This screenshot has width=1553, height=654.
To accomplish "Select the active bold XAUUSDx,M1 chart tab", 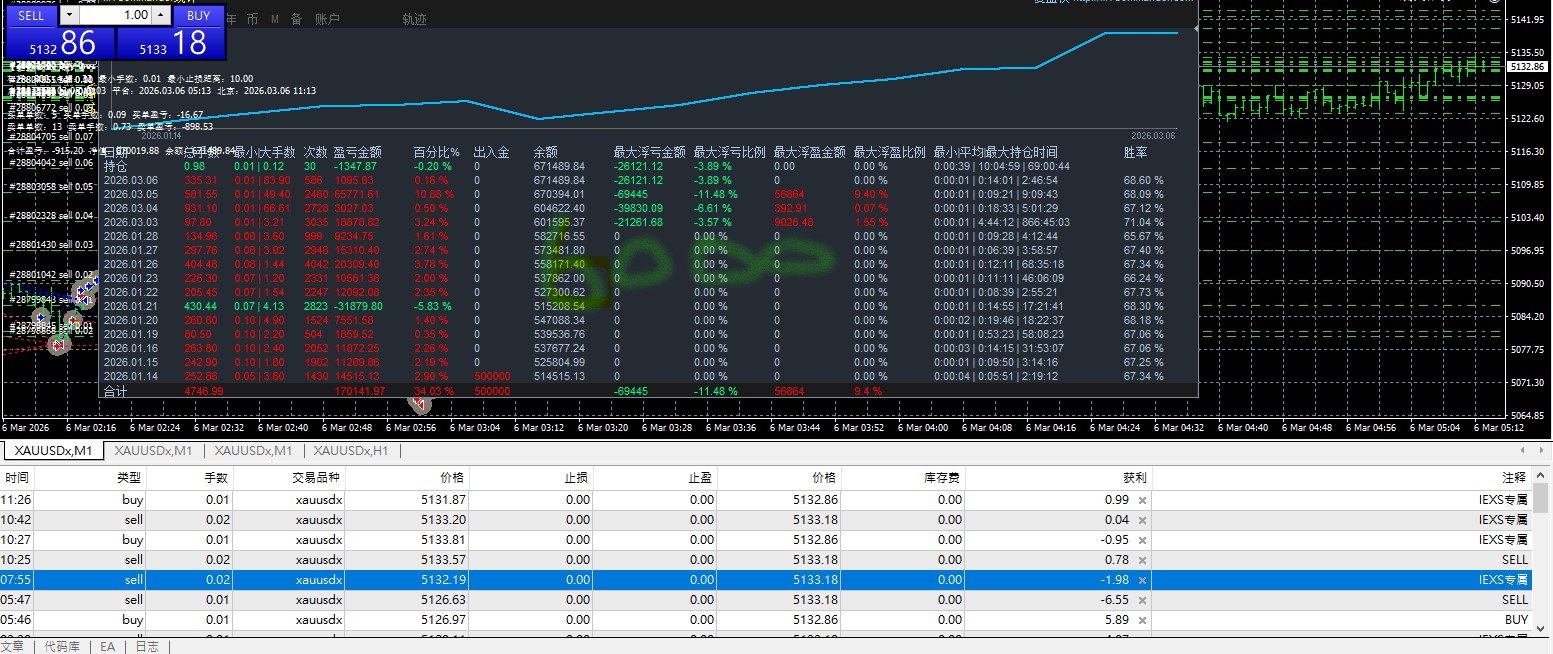I will (53, 452).
